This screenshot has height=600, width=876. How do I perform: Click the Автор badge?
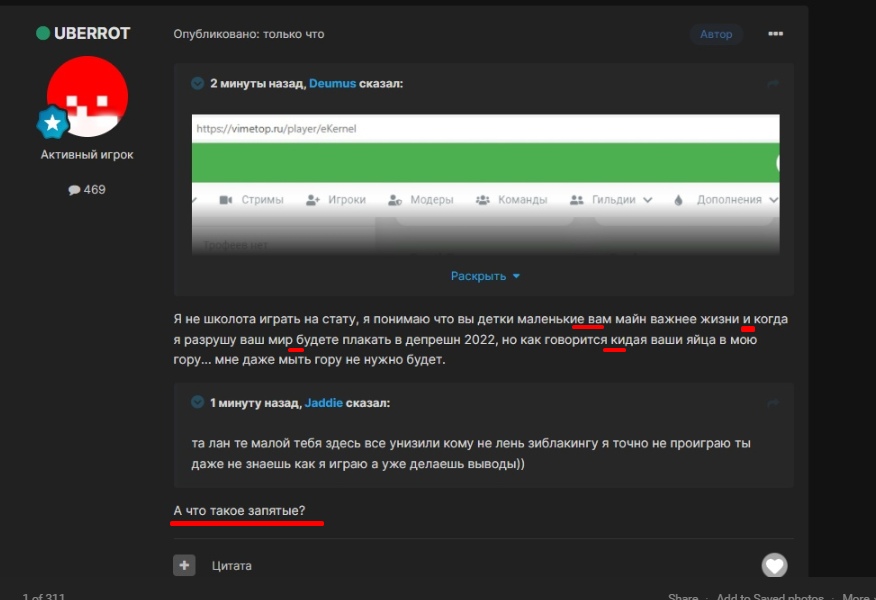[716, 34]
